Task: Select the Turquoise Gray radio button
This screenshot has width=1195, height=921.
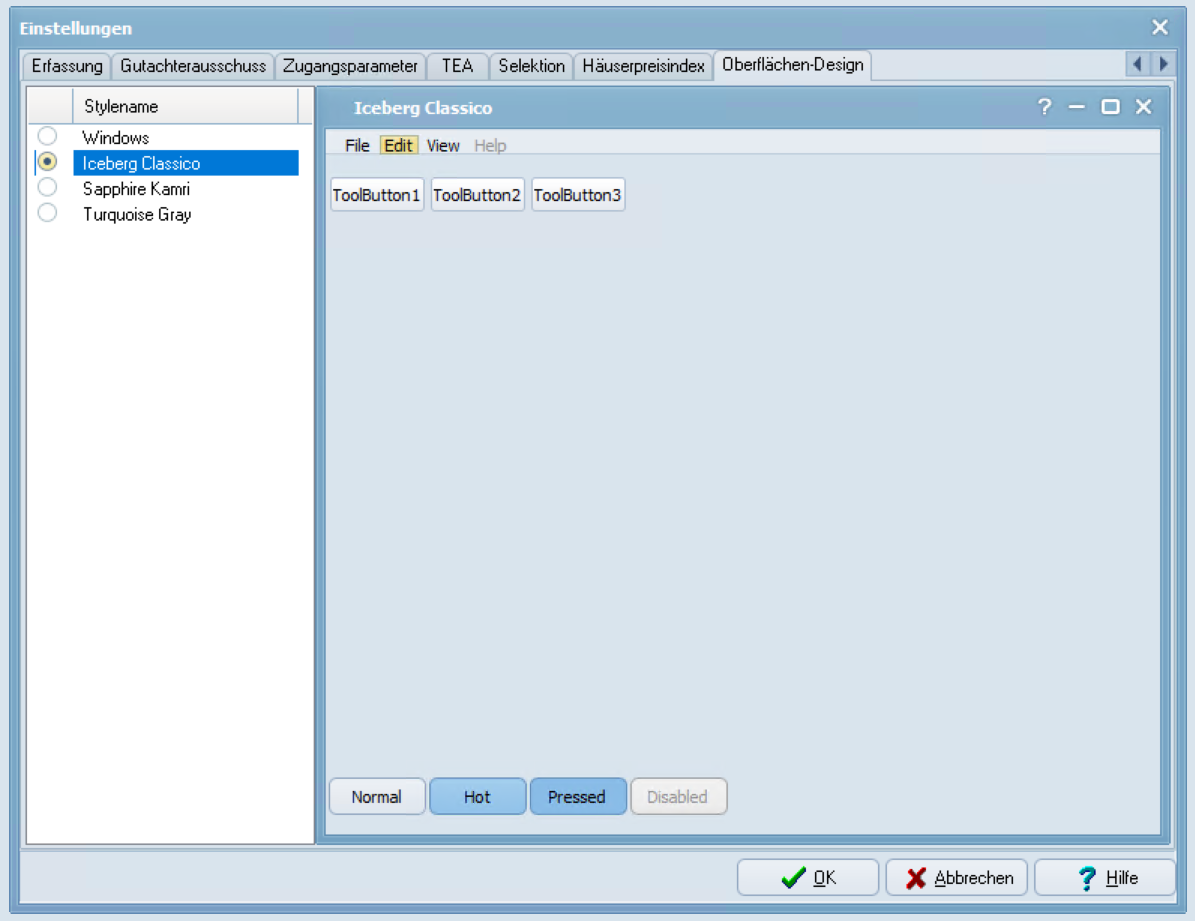Action: 47,214
